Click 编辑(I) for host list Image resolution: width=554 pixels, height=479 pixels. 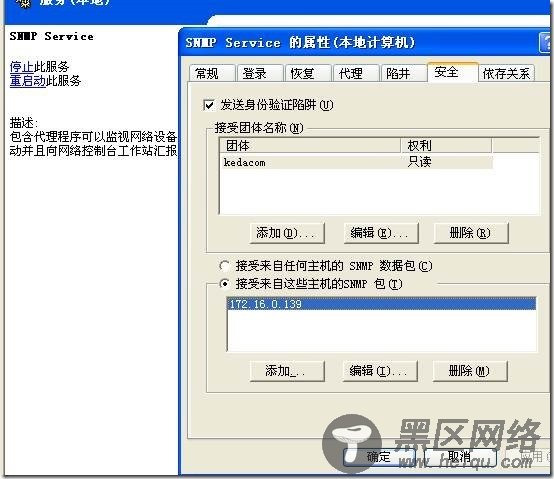point(380,371)
